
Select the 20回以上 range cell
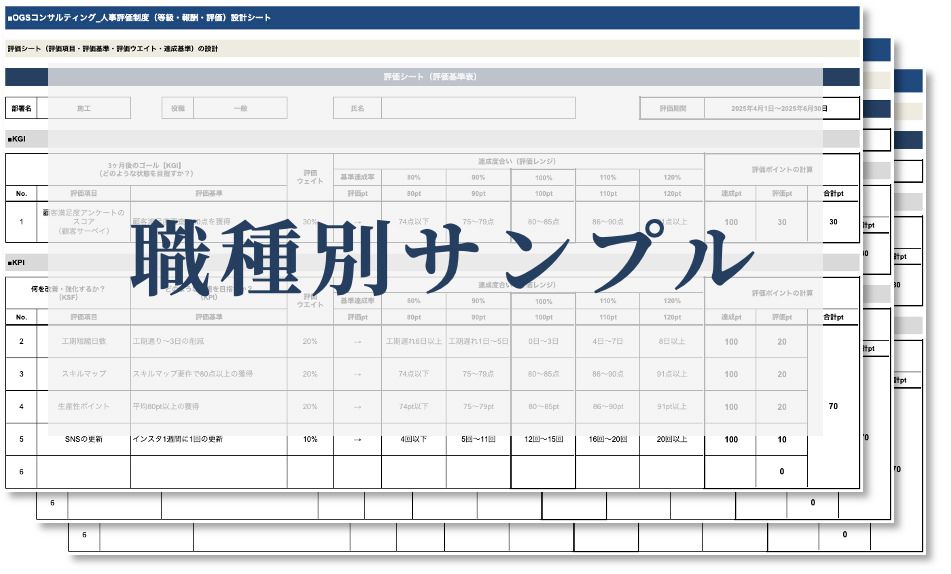[x=672, y=439]
